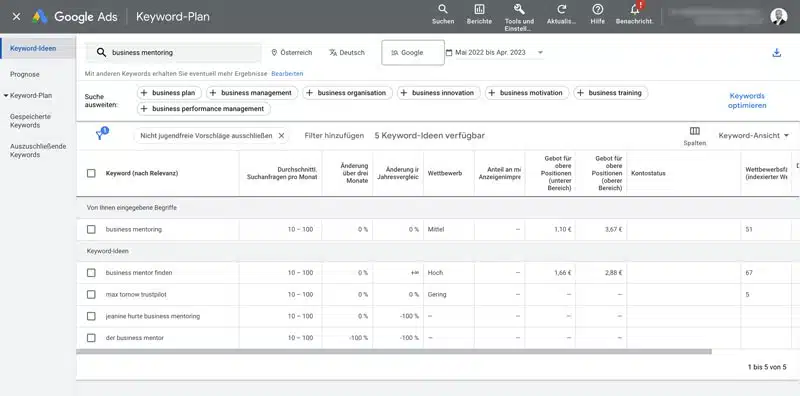Check the max tornow trustpilot checkbox
This screenshot has height=396, width=800.
pyautogui.click(x=91, y=294)
